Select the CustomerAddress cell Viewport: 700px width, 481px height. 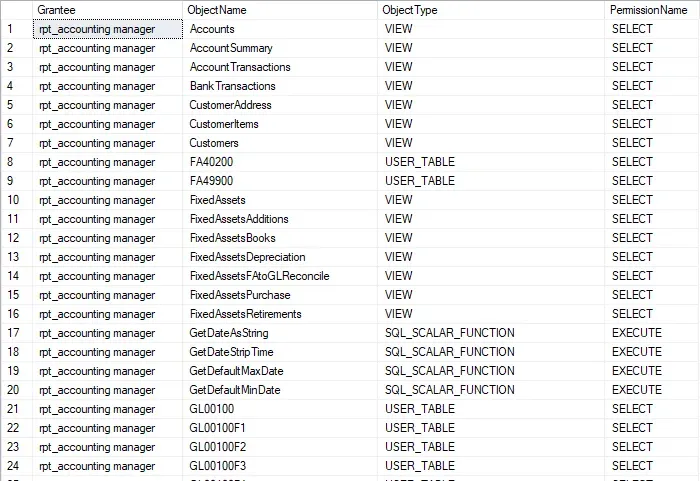[231, 105]
